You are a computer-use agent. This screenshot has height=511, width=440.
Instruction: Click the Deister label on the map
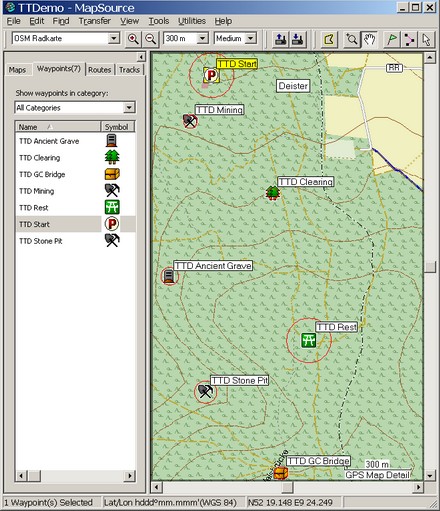coord(293,86)
